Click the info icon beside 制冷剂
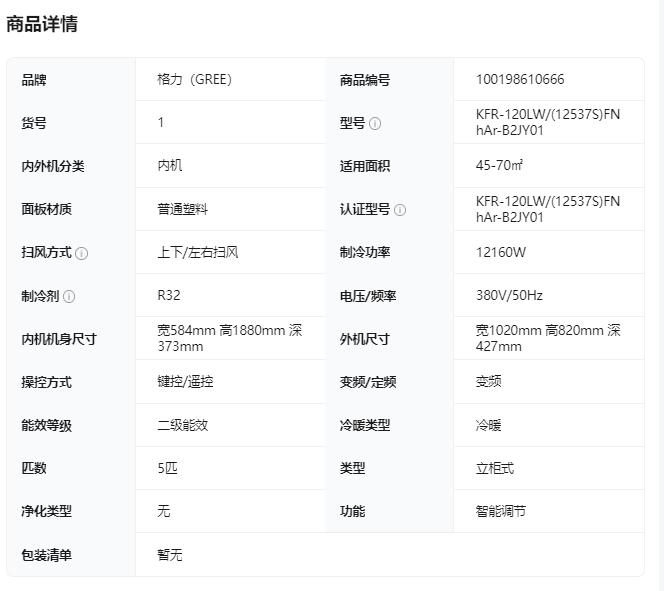The height and width of the screenshot is (591, 664). pos(69,296)
